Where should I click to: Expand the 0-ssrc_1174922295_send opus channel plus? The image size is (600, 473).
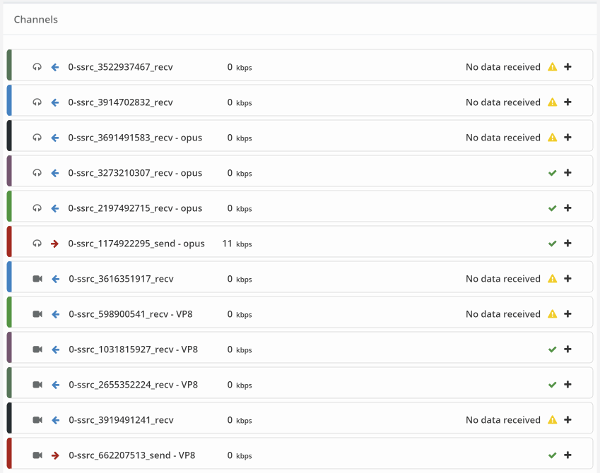coord(568,243)
